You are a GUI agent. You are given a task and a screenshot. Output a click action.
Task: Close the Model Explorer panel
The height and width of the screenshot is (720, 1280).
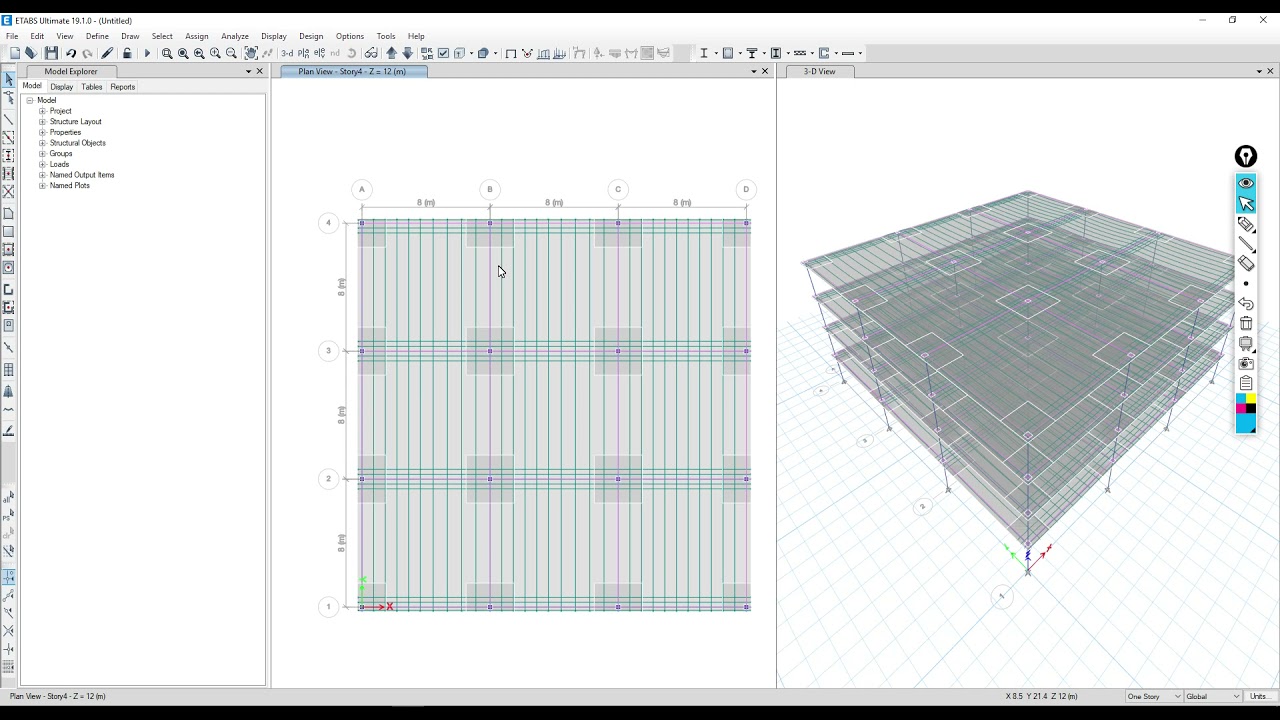[260, 71]
